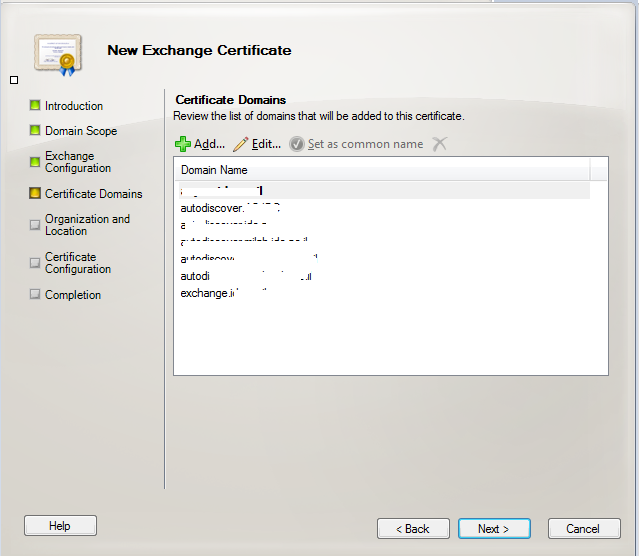The image size is (639, 556).
Task: Click the grey X remove icon
Action: [x=440, y=144]
